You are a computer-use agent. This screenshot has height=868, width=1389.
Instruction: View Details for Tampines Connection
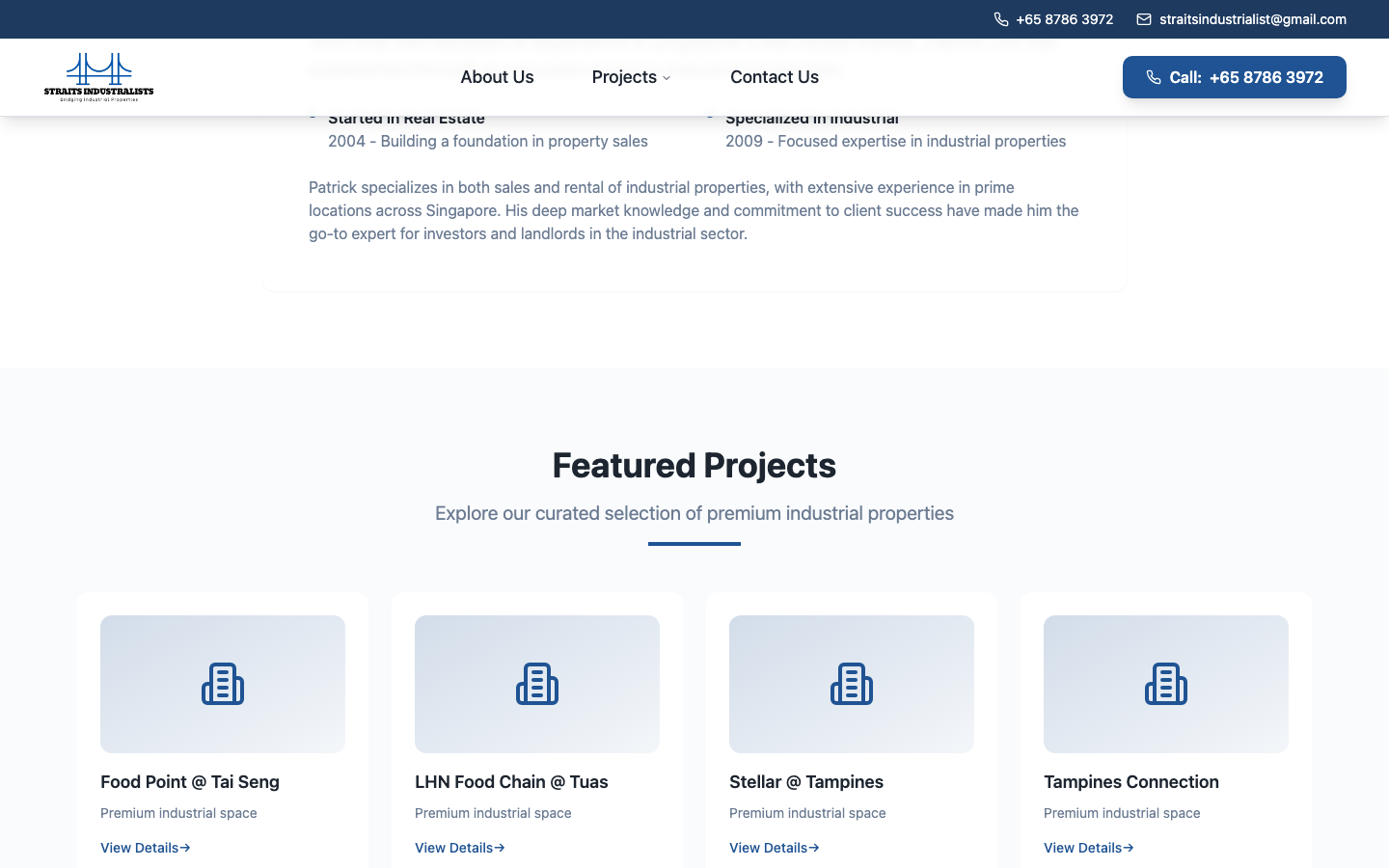point(1089,848)
